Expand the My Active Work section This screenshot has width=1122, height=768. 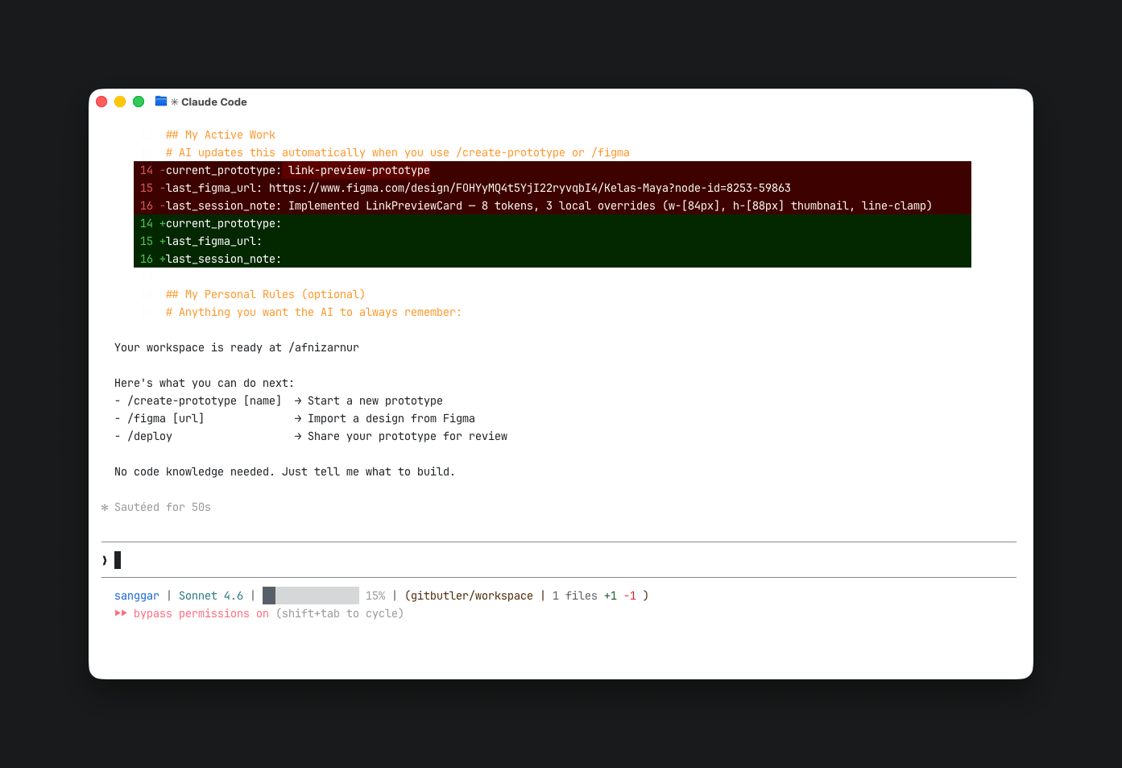pyautogui.click(x=220, y=134)
